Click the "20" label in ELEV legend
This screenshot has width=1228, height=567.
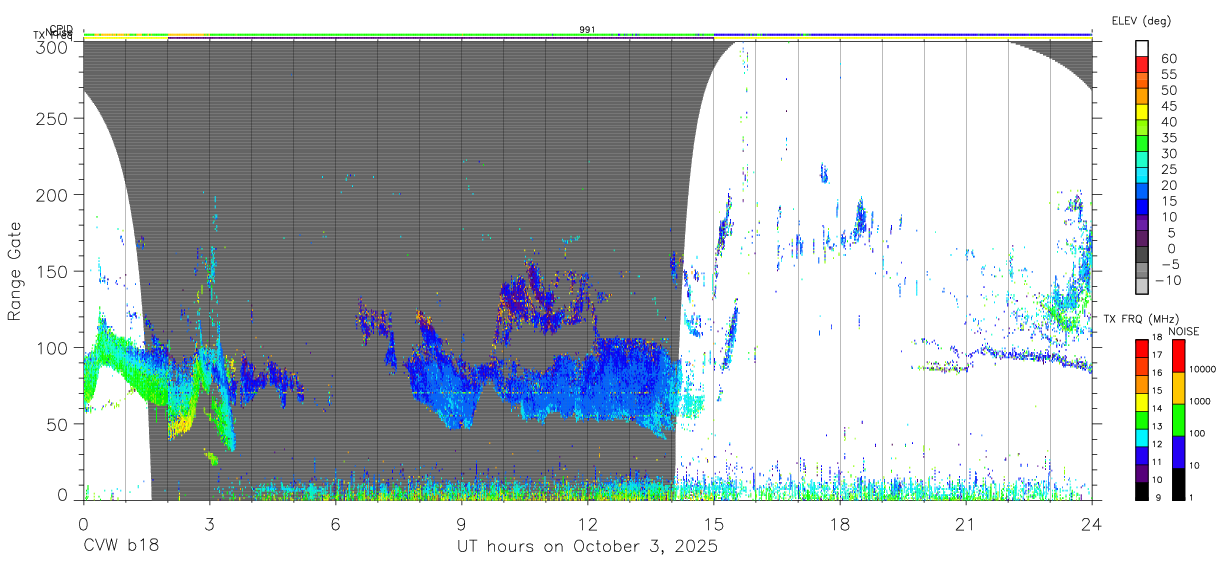click(x=1167, y=186)
